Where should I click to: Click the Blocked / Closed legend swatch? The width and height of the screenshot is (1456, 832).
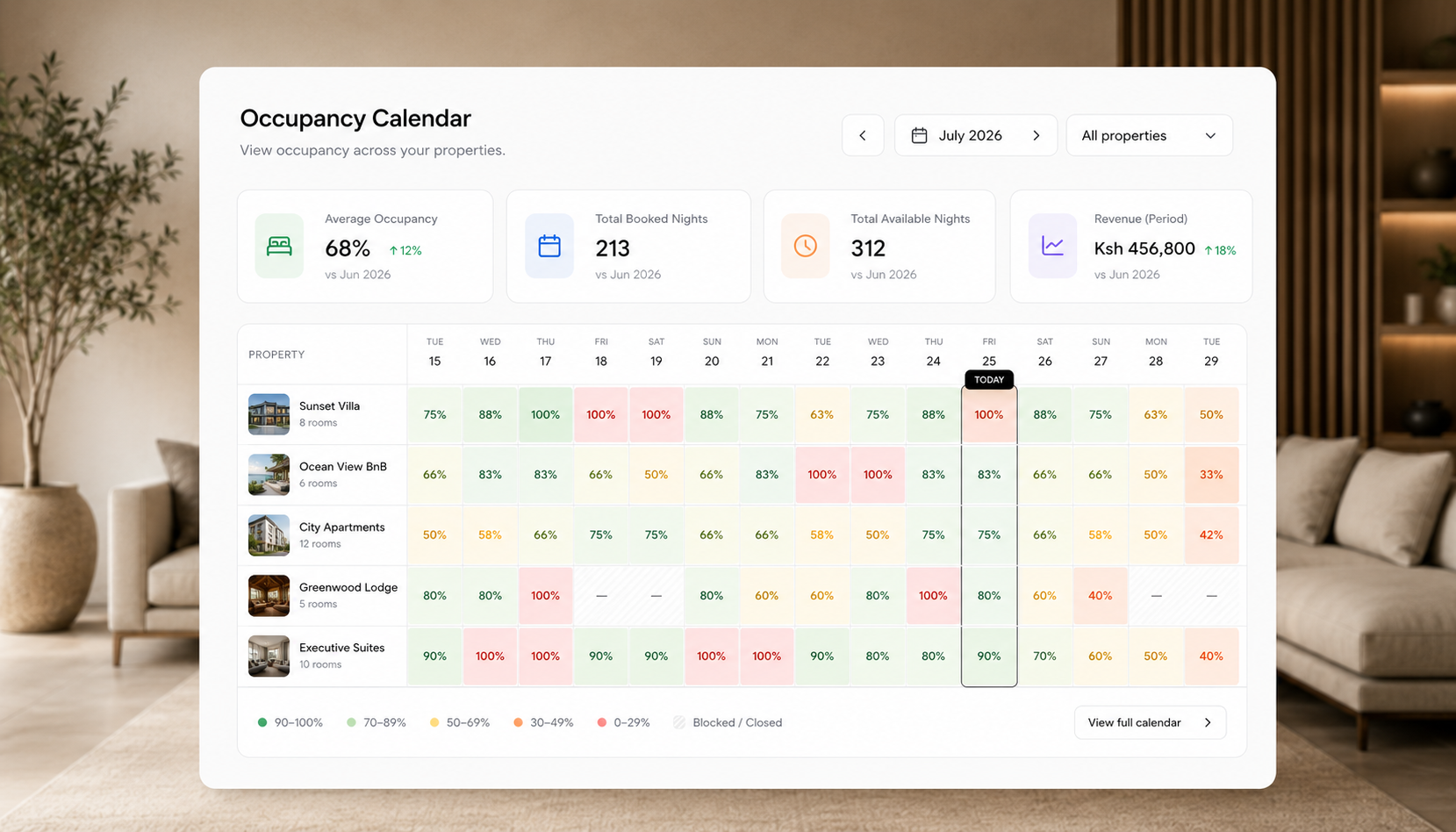click(679, 722)
